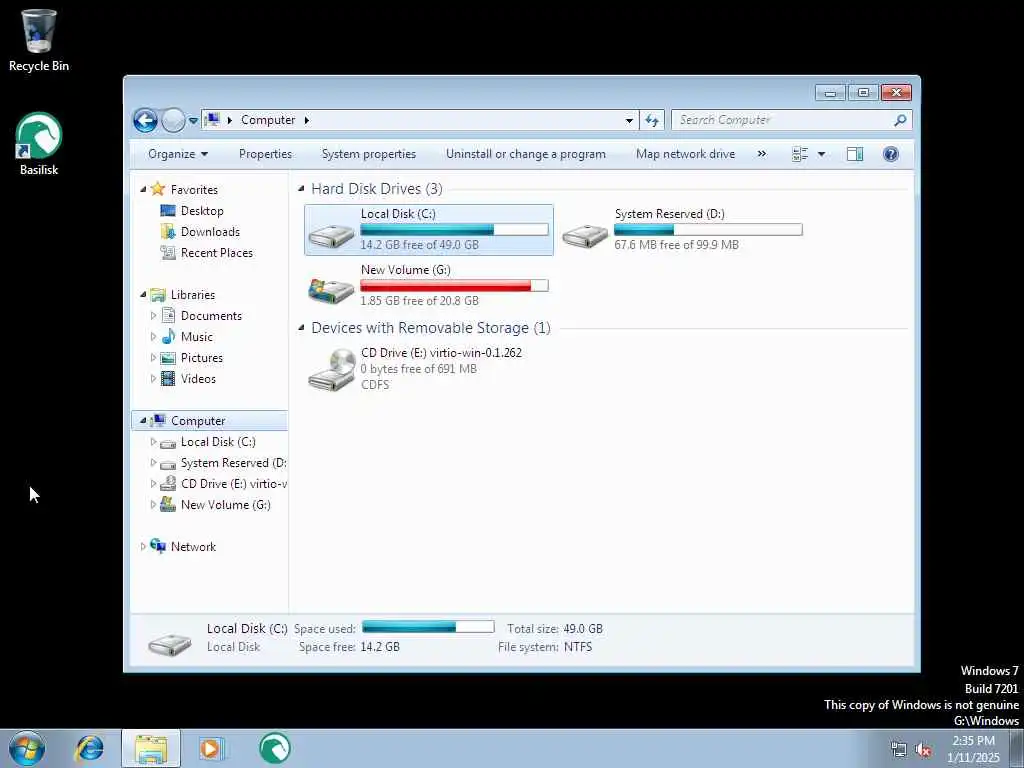Click the "0 bytes free of 691 MB" text
This screenshot has width=1024, height=768.
coord(419,369)
